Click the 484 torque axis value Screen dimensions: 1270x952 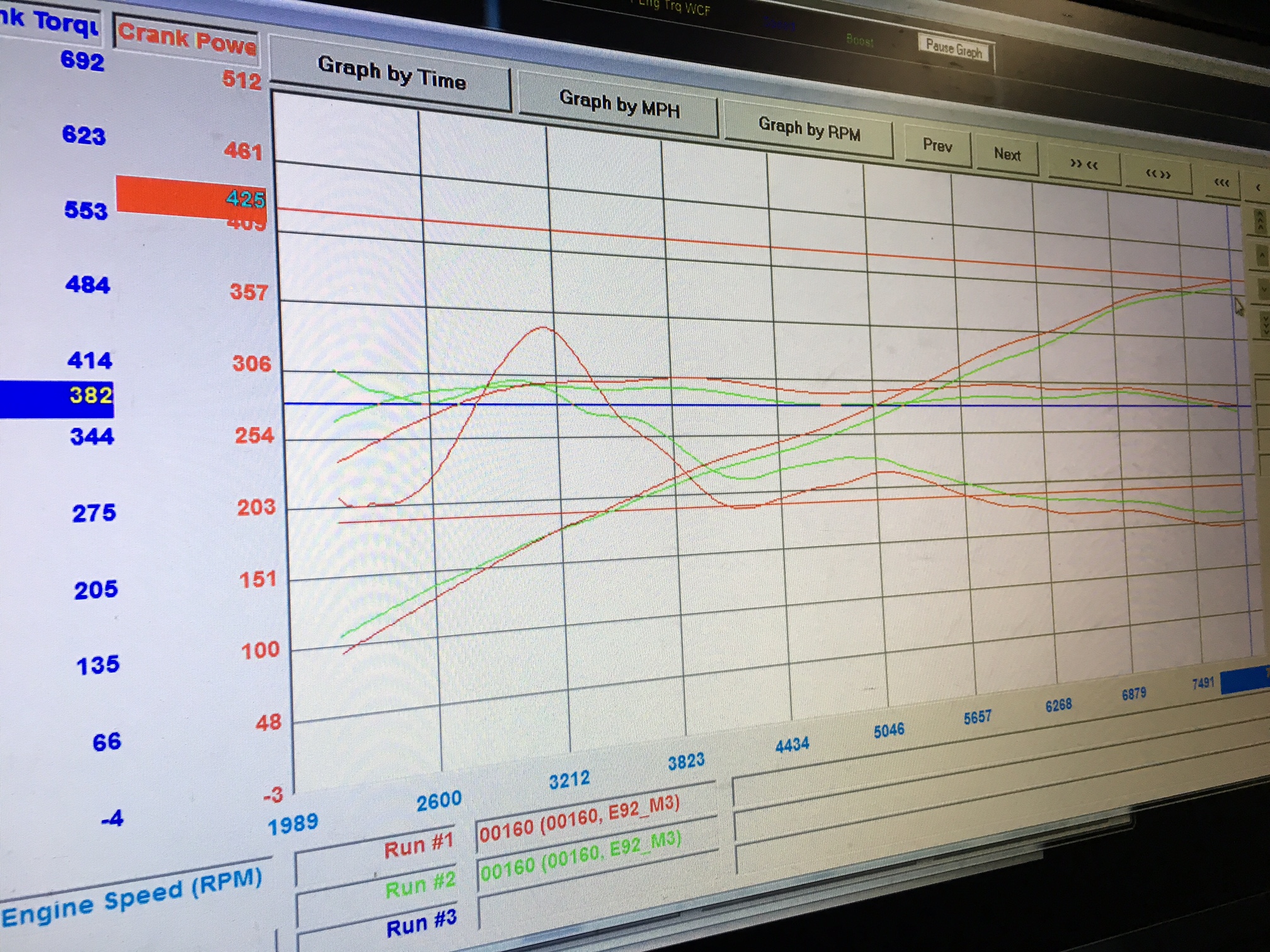[88, 285]
